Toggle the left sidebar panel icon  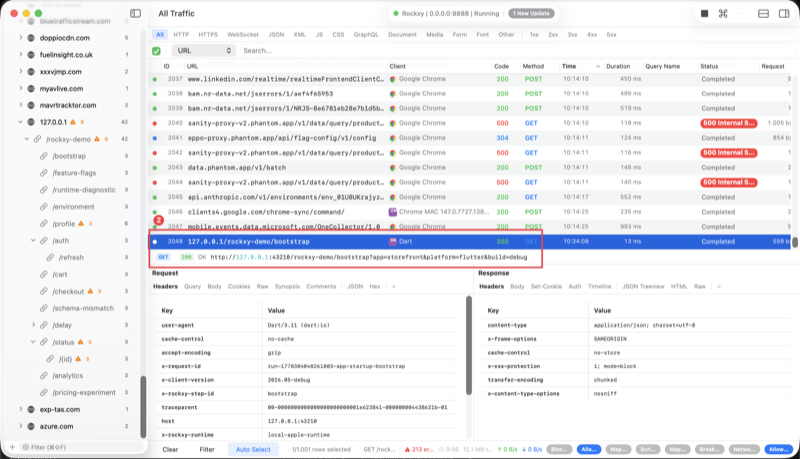coord(135,13)
